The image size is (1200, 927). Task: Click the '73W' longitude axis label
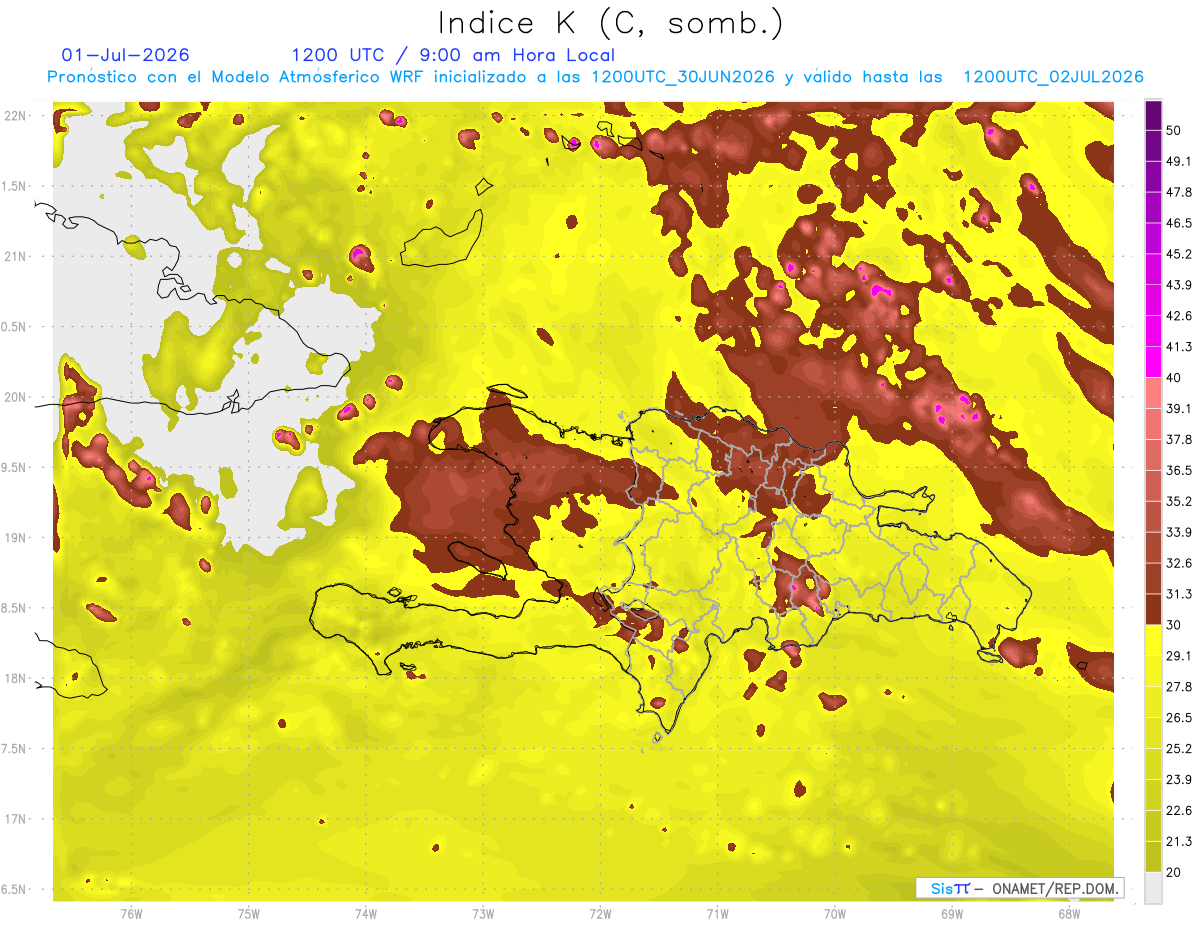point(483,914)
